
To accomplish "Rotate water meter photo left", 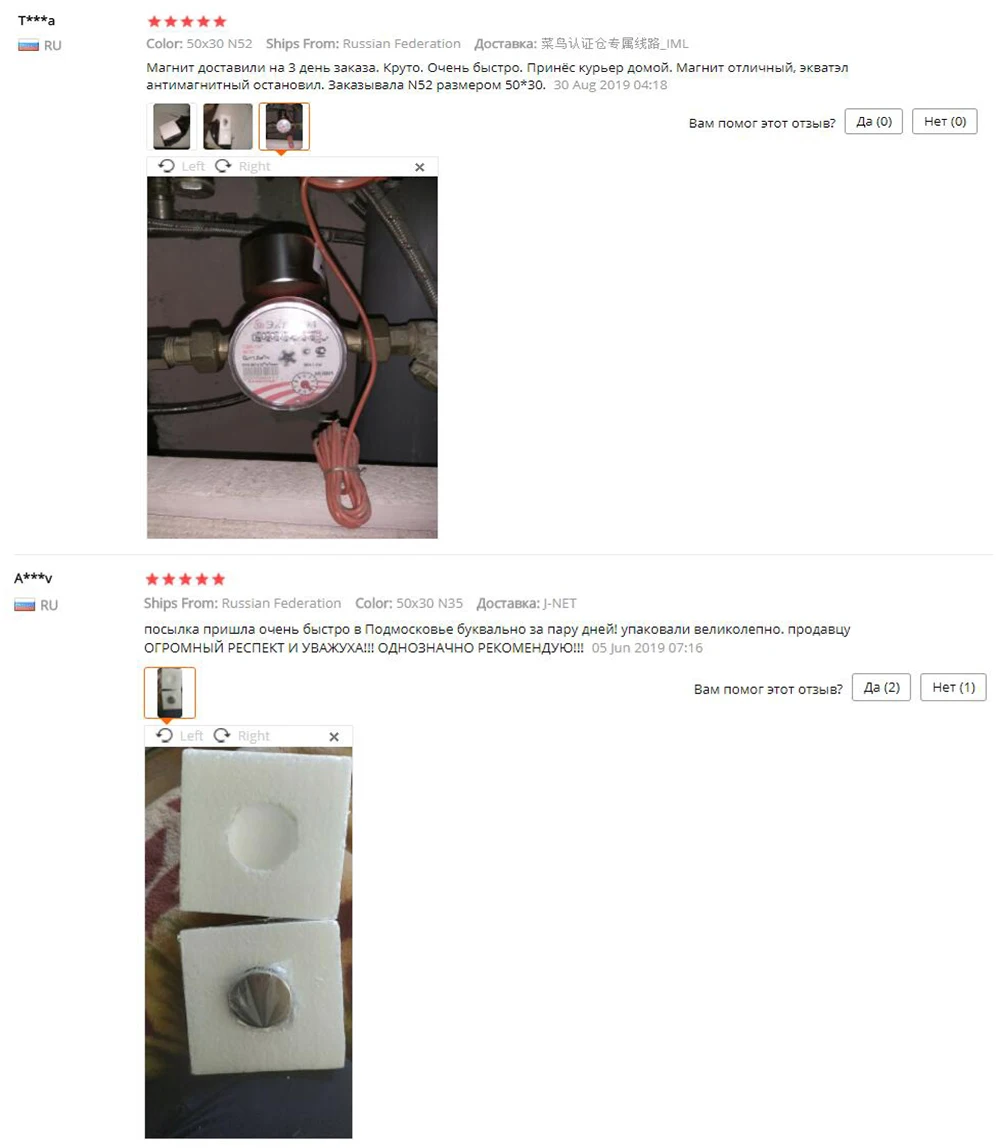I will click(182, 166).
